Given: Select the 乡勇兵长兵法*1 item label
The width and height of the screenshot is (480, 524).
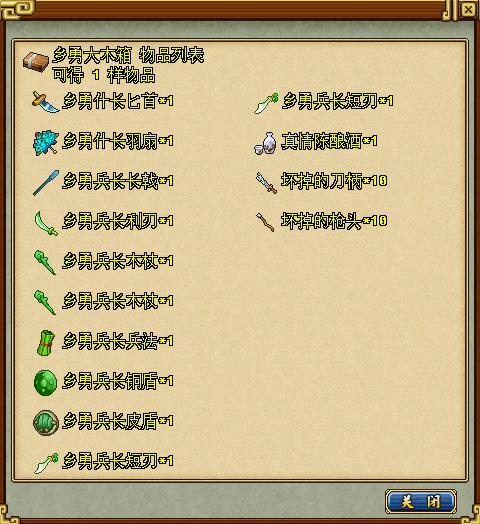Looking at the screenshot, I should [118, 342].
